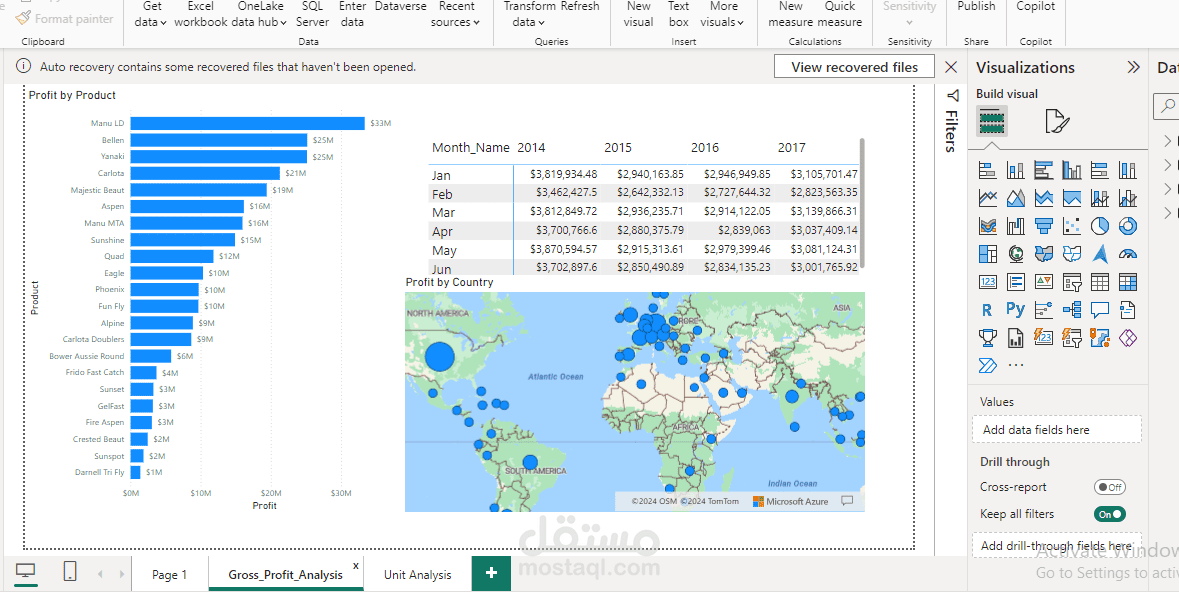Select the donut chart visual icon

tap(1127, 226)
